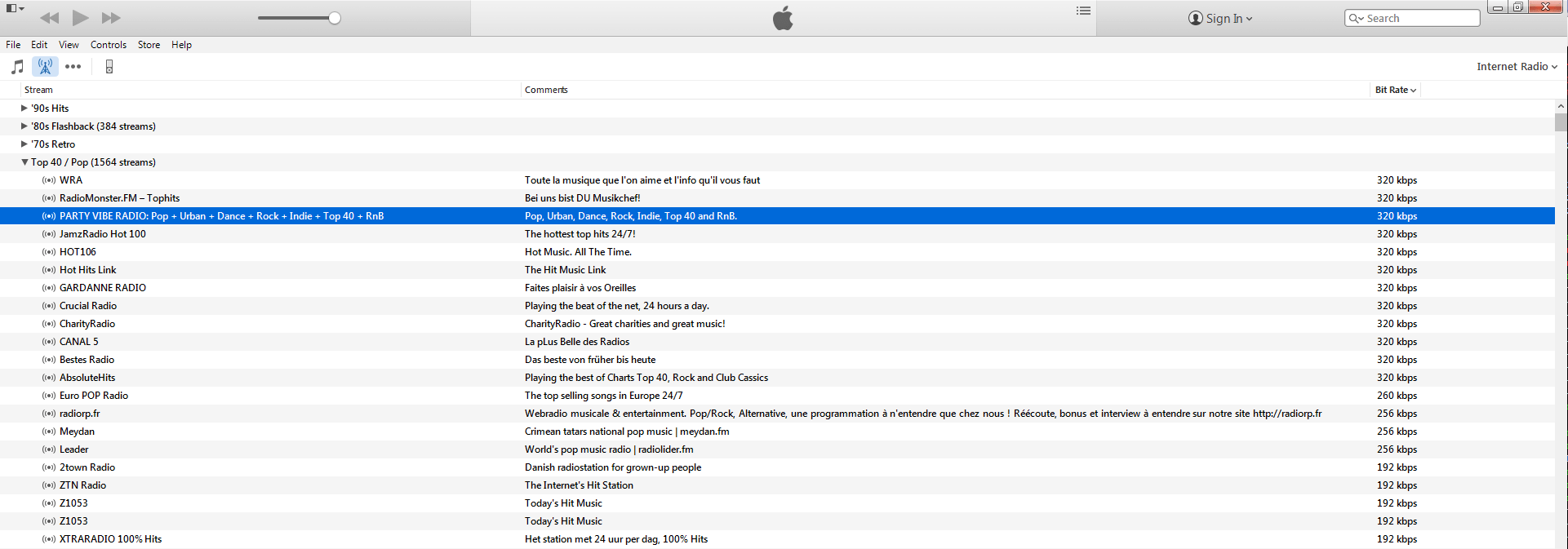Click the stream icon beside Crucial Radio
The image size is (1568, 549).
49,306
